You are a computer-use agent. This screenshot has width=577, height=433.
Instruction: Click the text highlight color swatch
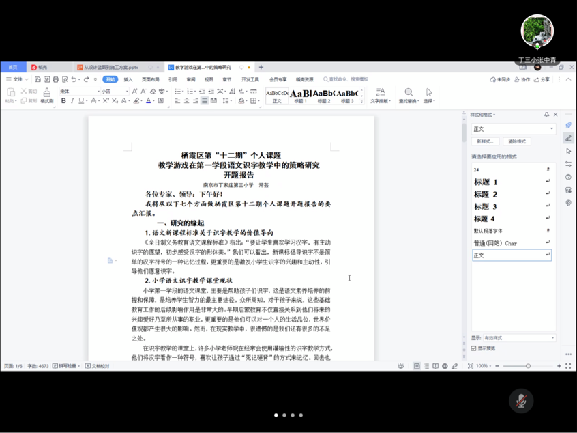(x=136, y=100)
